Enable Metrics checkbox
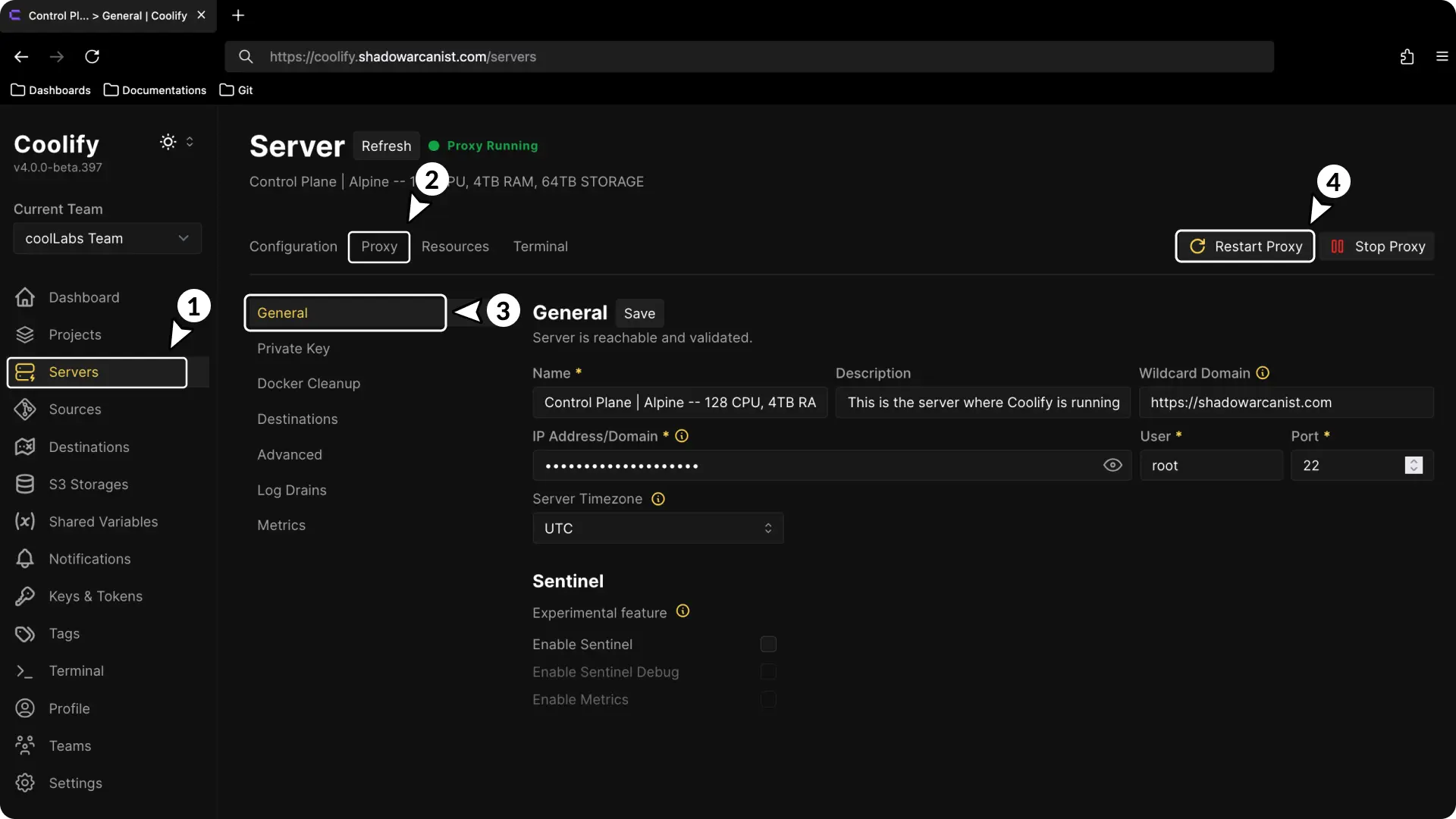 click(x=768, y=700)
